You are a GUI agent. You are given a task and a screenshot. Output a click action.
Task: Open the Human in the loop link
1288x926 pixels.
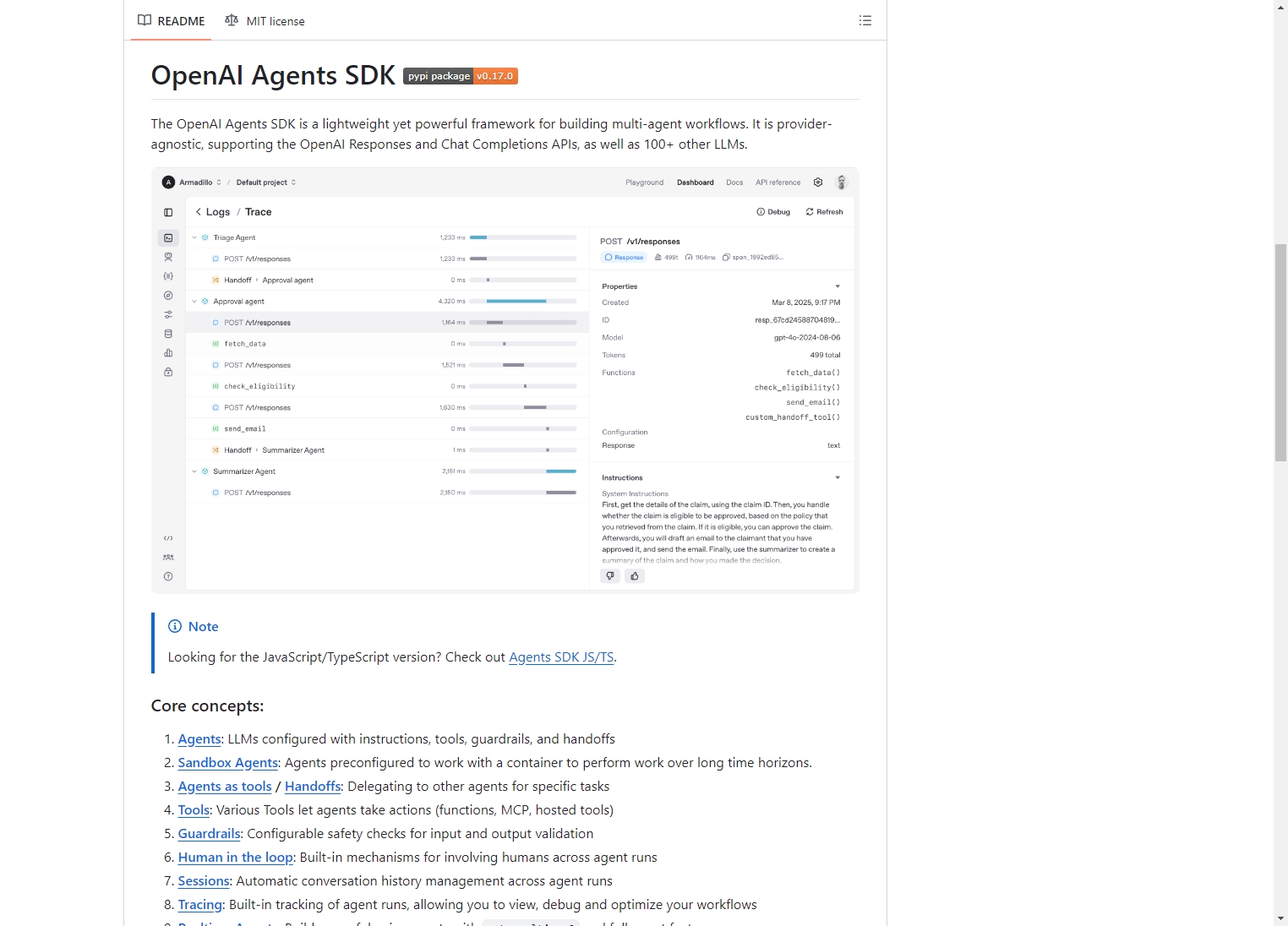point(235,858)
